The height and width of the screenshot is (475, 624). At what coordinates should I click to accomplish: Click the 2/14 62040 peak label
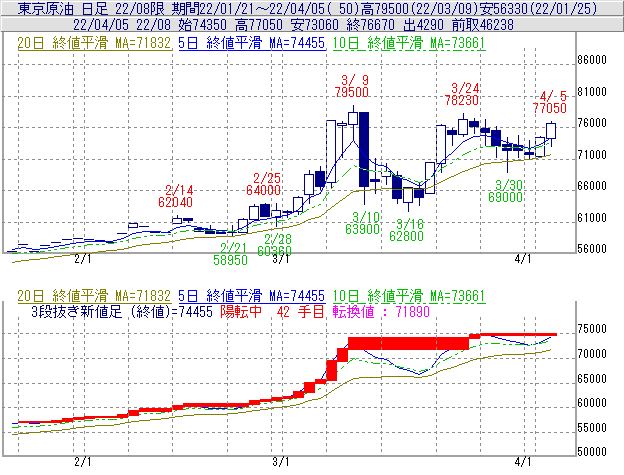(x=176, y=196)
